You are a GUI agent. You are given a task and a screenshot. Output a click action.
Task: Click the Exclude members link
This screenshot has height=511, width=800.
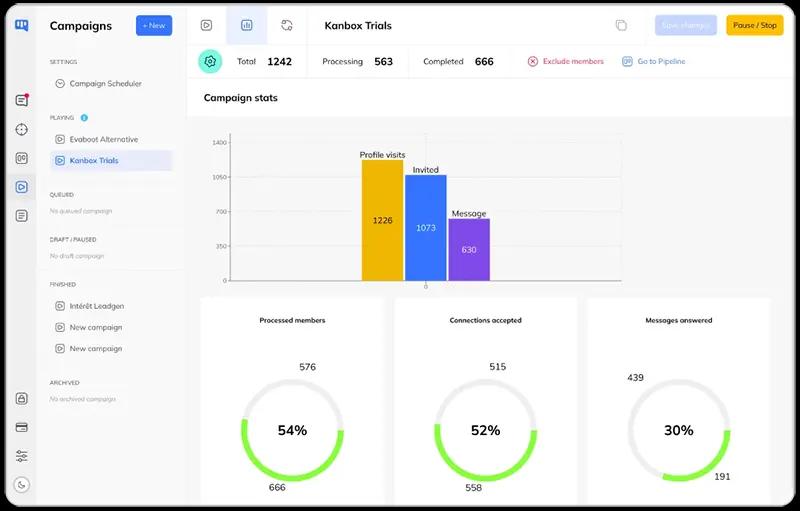click(x=573, y=61)
